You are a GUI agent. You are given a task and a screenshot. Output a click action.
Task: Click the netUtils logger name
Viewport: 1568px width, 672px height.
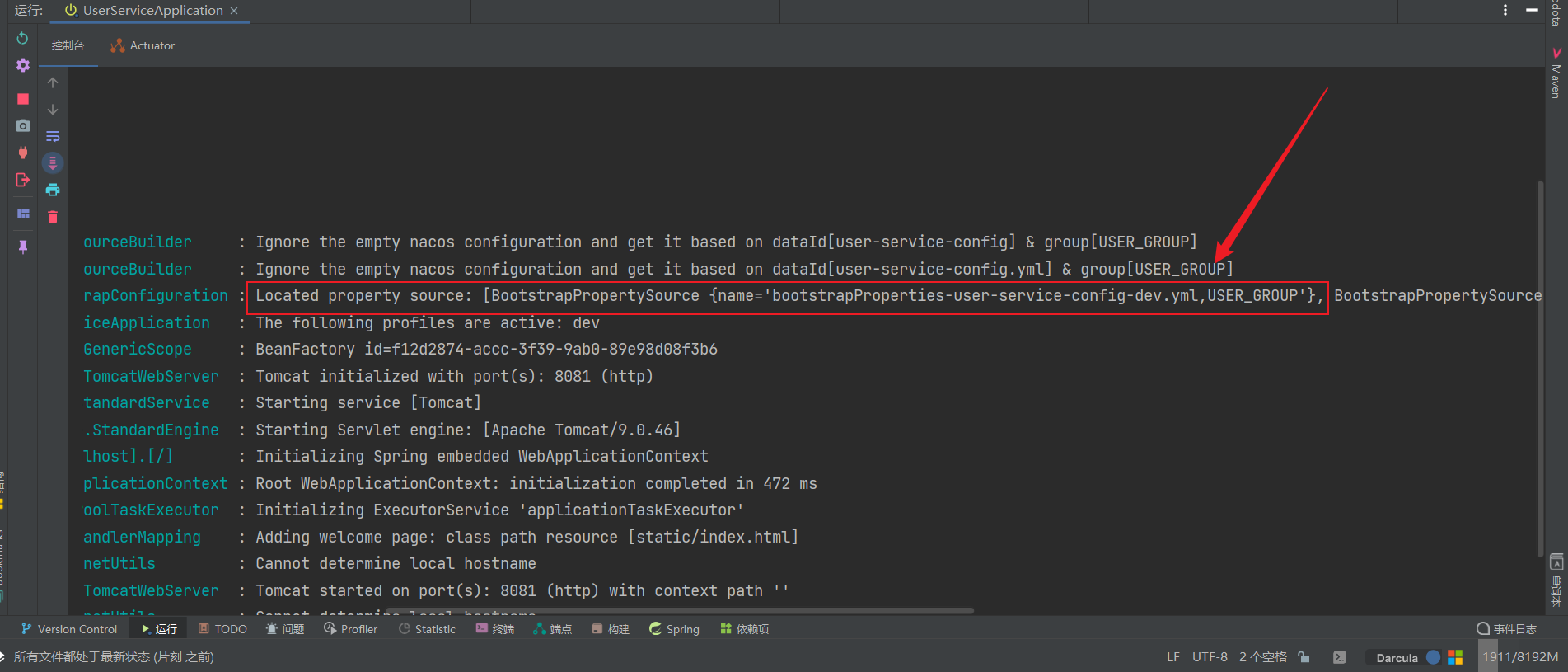[x=119, y=564]
